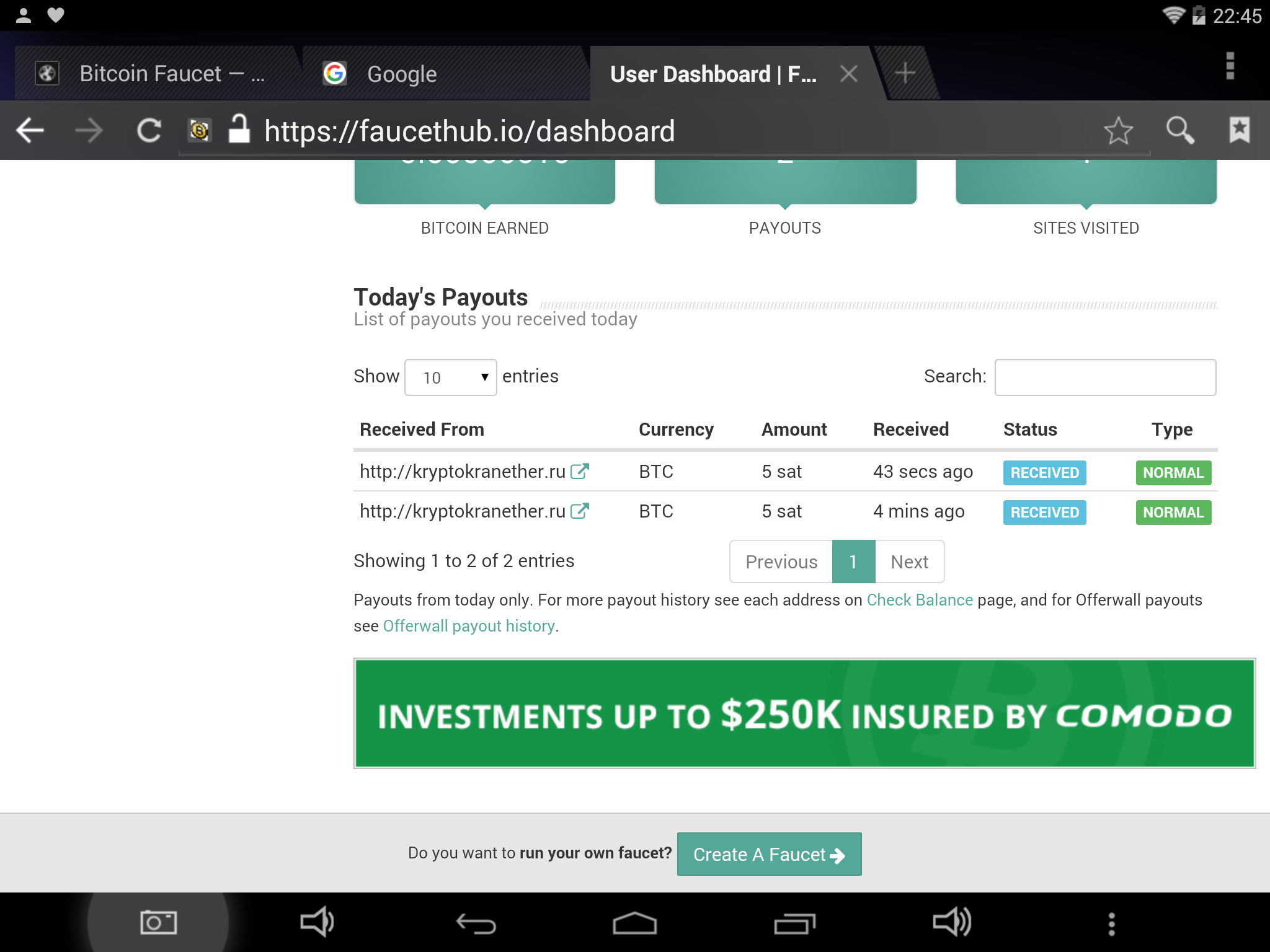The image size is (1270, 952).
Task: Focus the payouts Search field
Action: 1105,377
